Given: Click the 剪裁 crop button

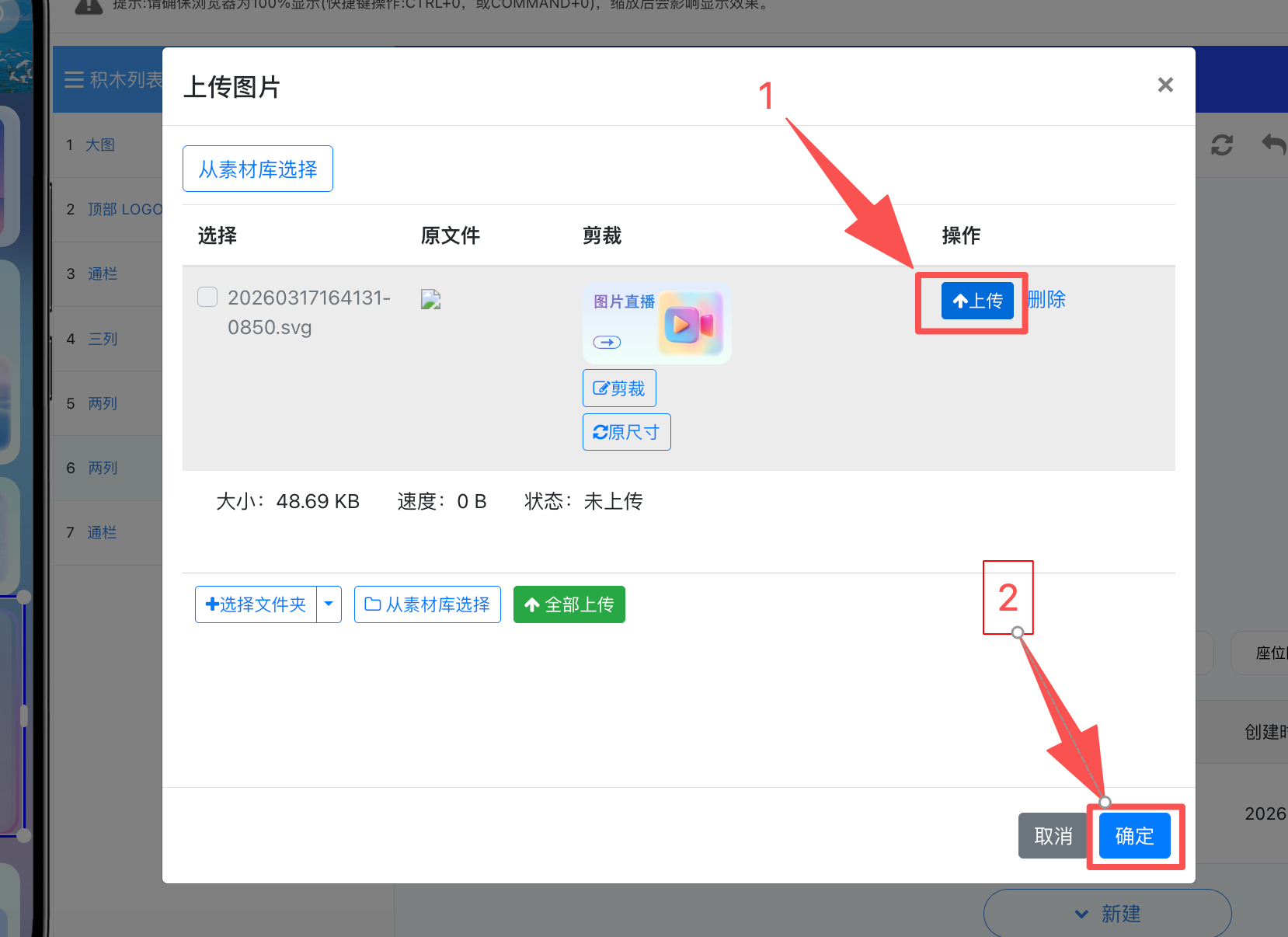Looking at the screenshot, I should point(619,388).
